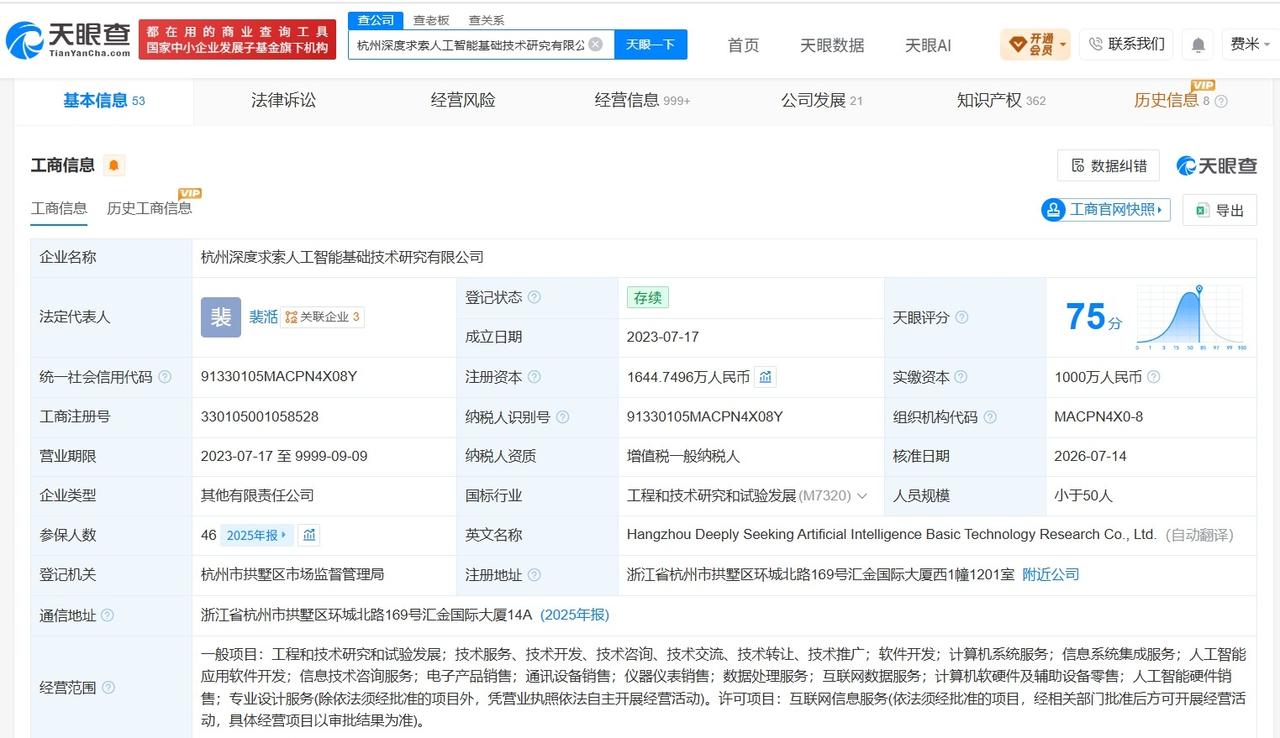Open the 法律诉讼 tab
This screenshot has width=1280, height=738.
(283, 100)
